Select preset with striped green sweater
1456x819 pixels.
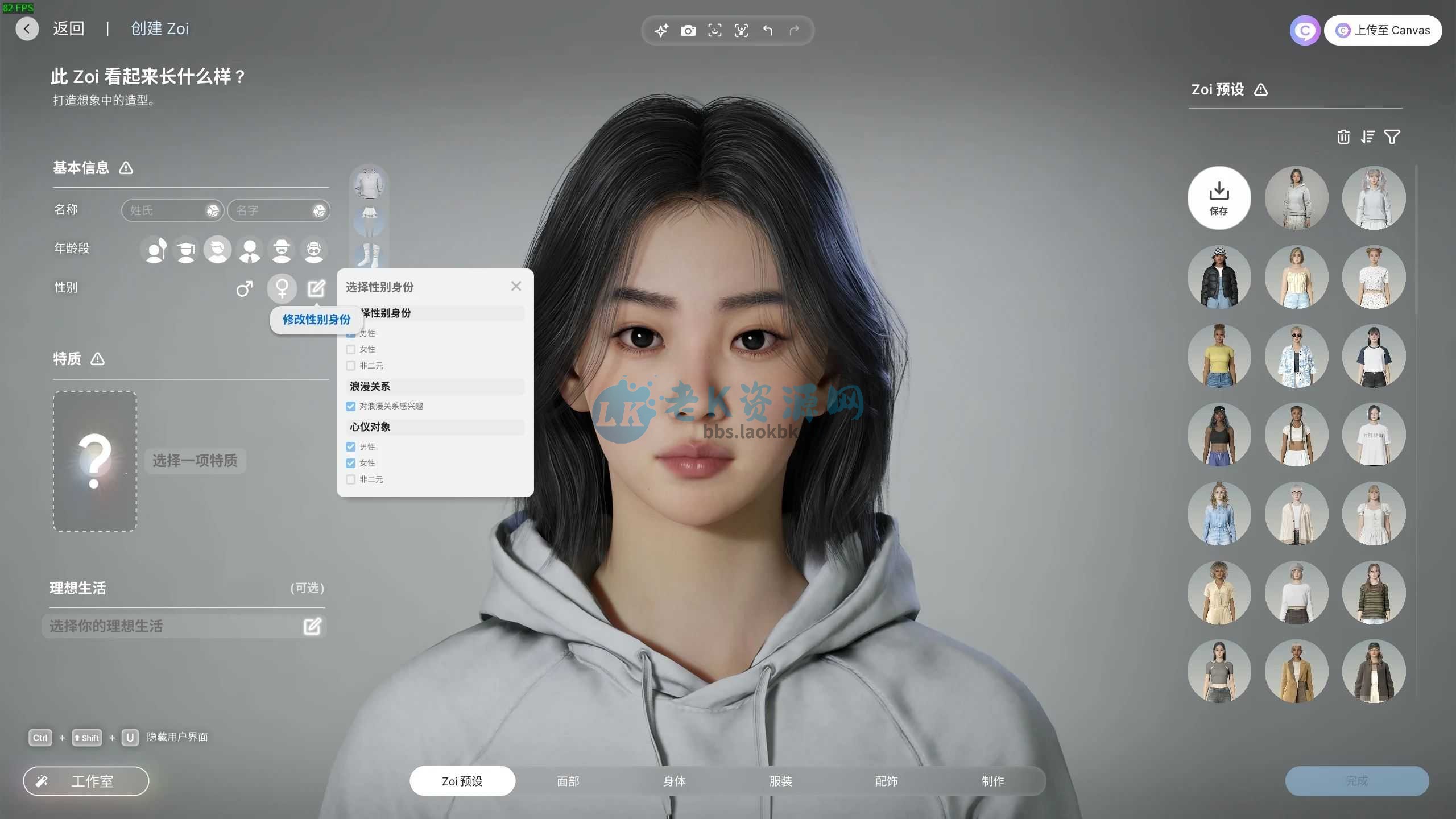tap(1374, 593)
